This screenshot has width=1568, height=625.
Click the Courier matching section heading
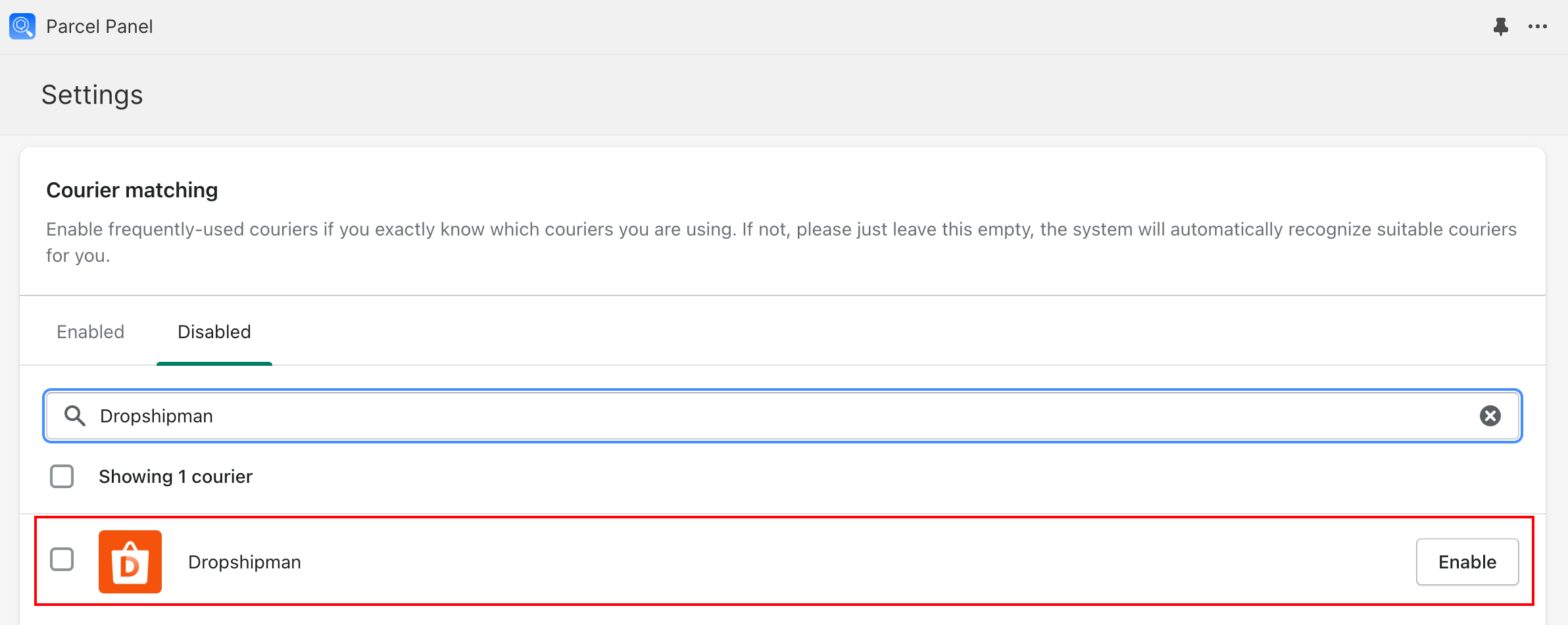pyautogui.click(x=132, y=190)
